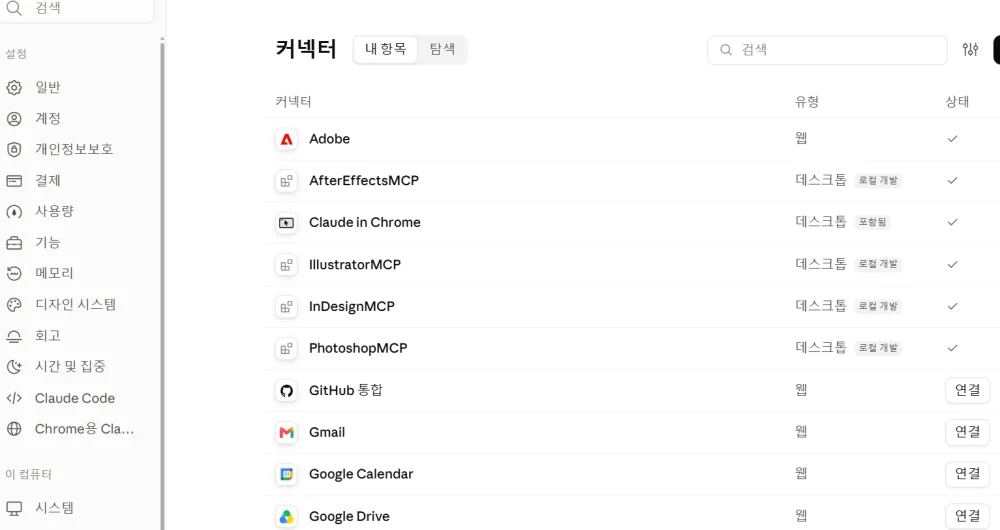Open the Google Calendar icon

coord(286,475)
